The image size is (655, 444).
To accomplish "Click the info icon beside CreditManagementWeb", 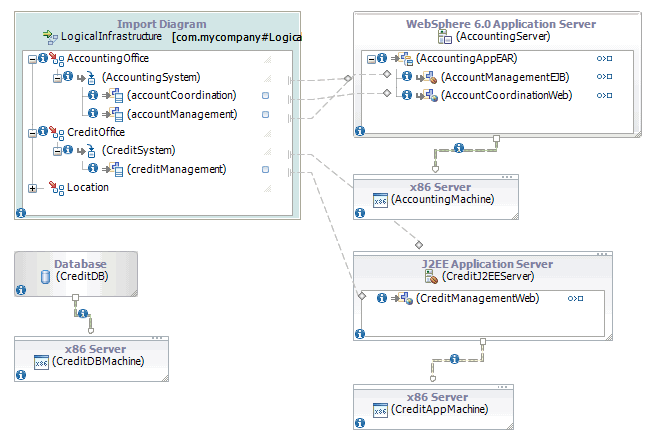I will click(x=382, y=298).
